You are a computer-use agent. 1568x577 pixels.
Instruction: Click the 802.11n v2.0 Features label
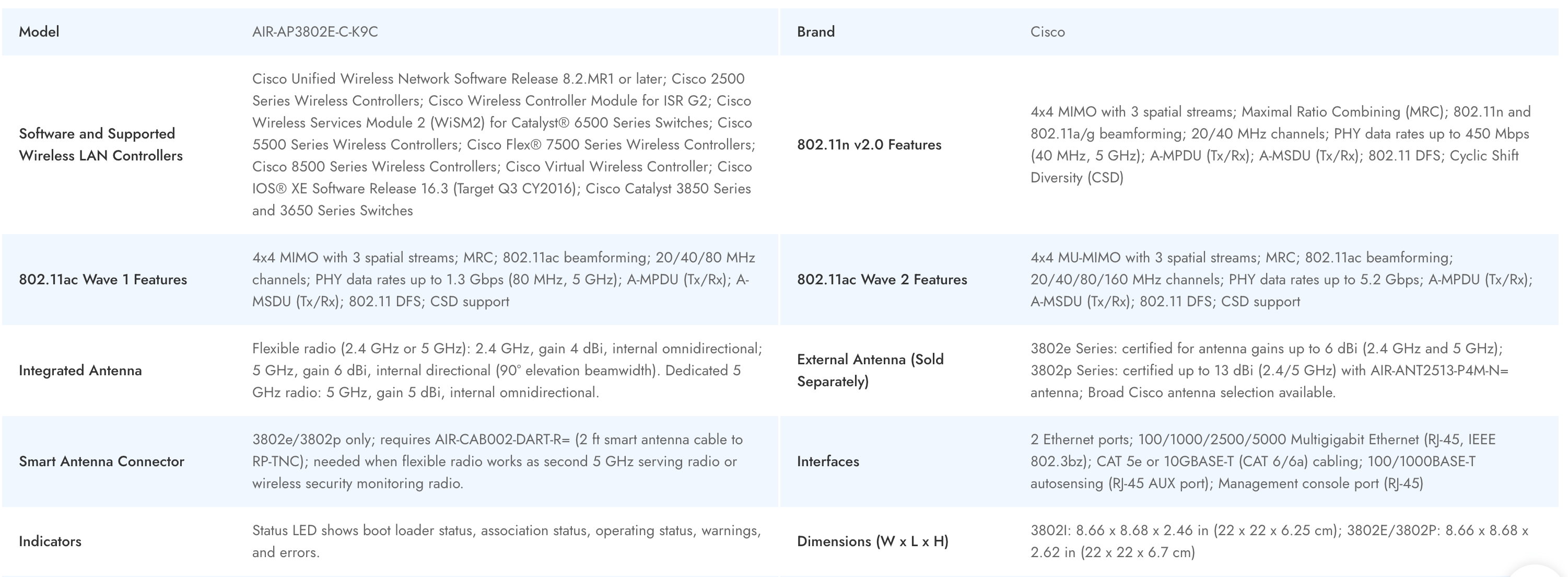(x=869, y=144)
